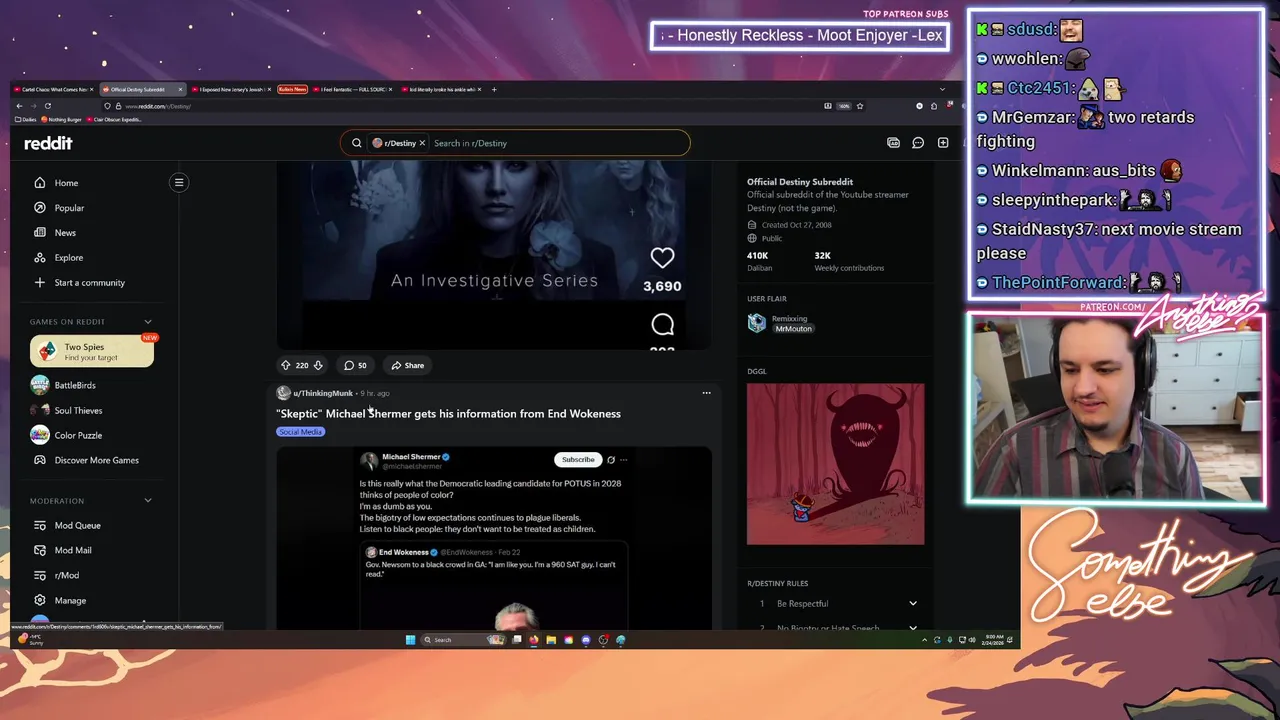Share the Investigative Series post
The width and height of the screenshot is (1280, 720).
point(408,365)
